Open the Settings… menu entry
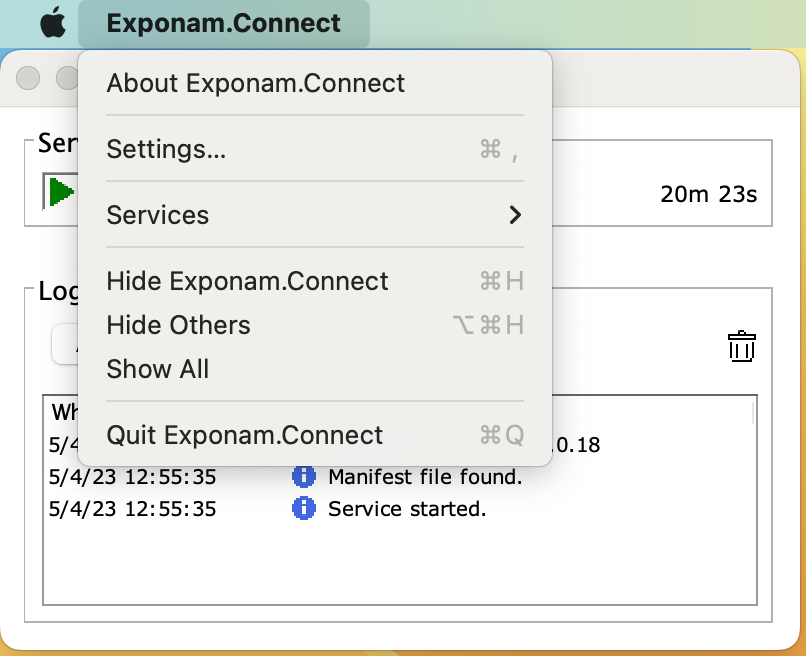806x656 pixels. coord(166,149)
